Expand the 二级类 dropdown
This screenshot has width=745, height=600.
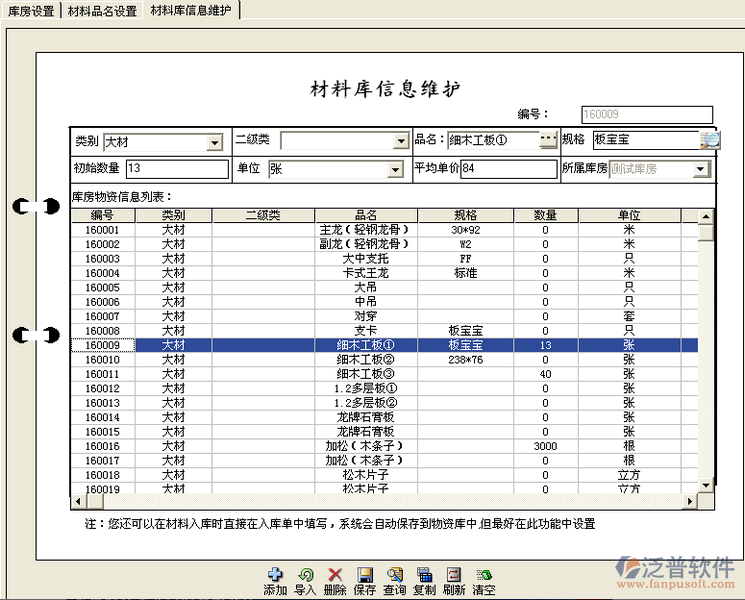click(400, 141)
